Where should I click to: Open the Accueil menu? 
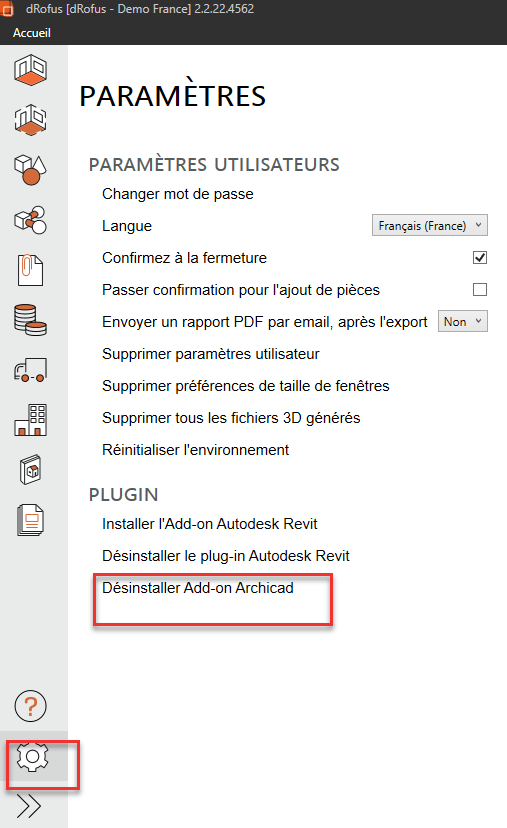pos(32,33)
